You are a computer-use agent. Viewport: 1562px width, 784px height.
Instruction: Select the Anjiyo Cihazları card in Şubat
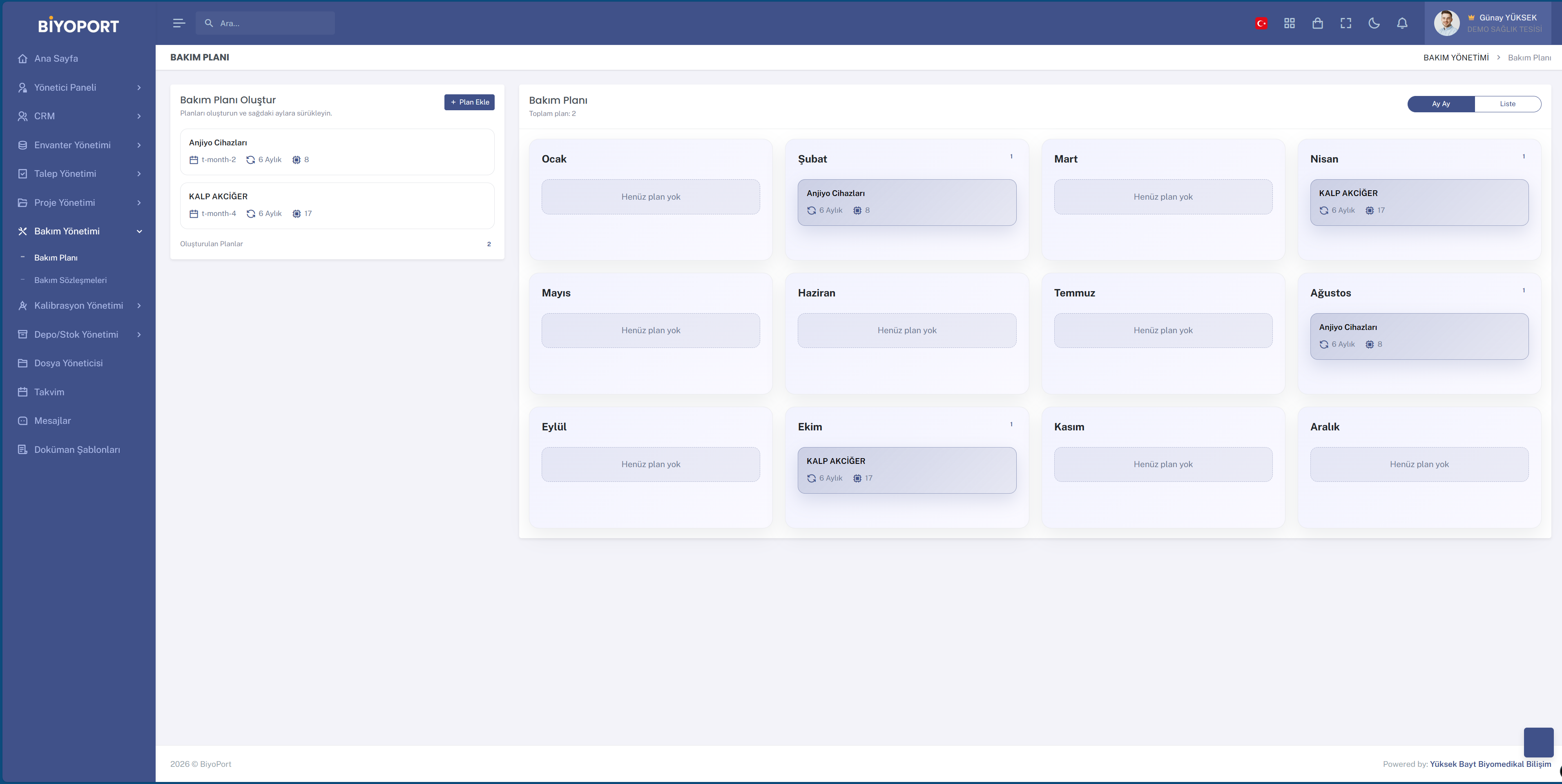point(906,202)
